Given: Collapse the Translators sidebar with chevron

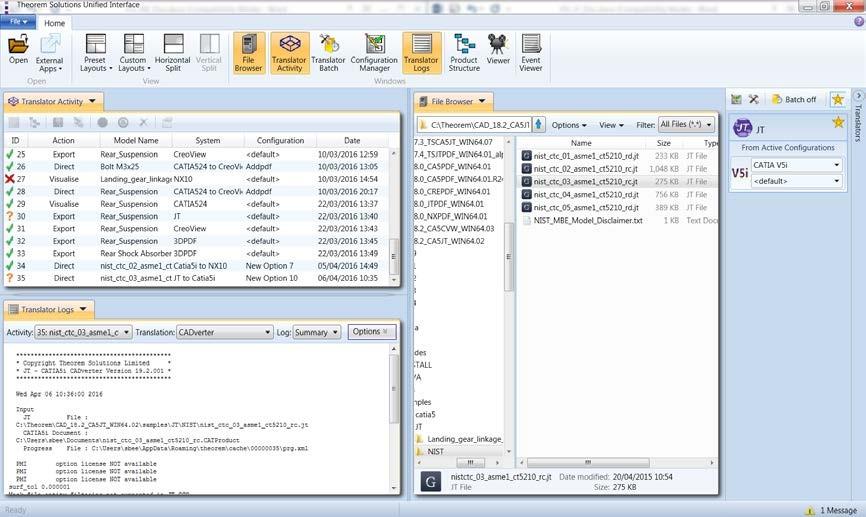Looking at the screenshot, I should click(x=859, y=96).
